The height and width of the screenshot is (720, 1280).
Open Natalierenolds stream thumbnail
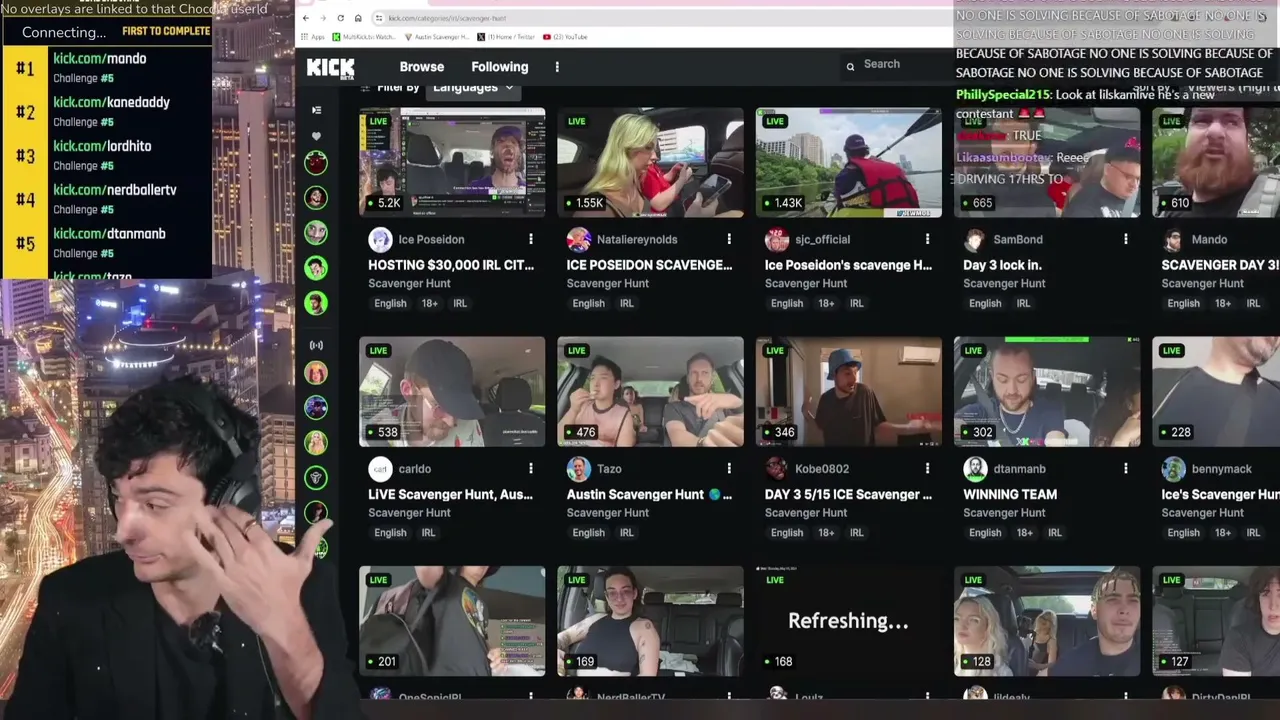pyautogui.click(x=650, y=162)
